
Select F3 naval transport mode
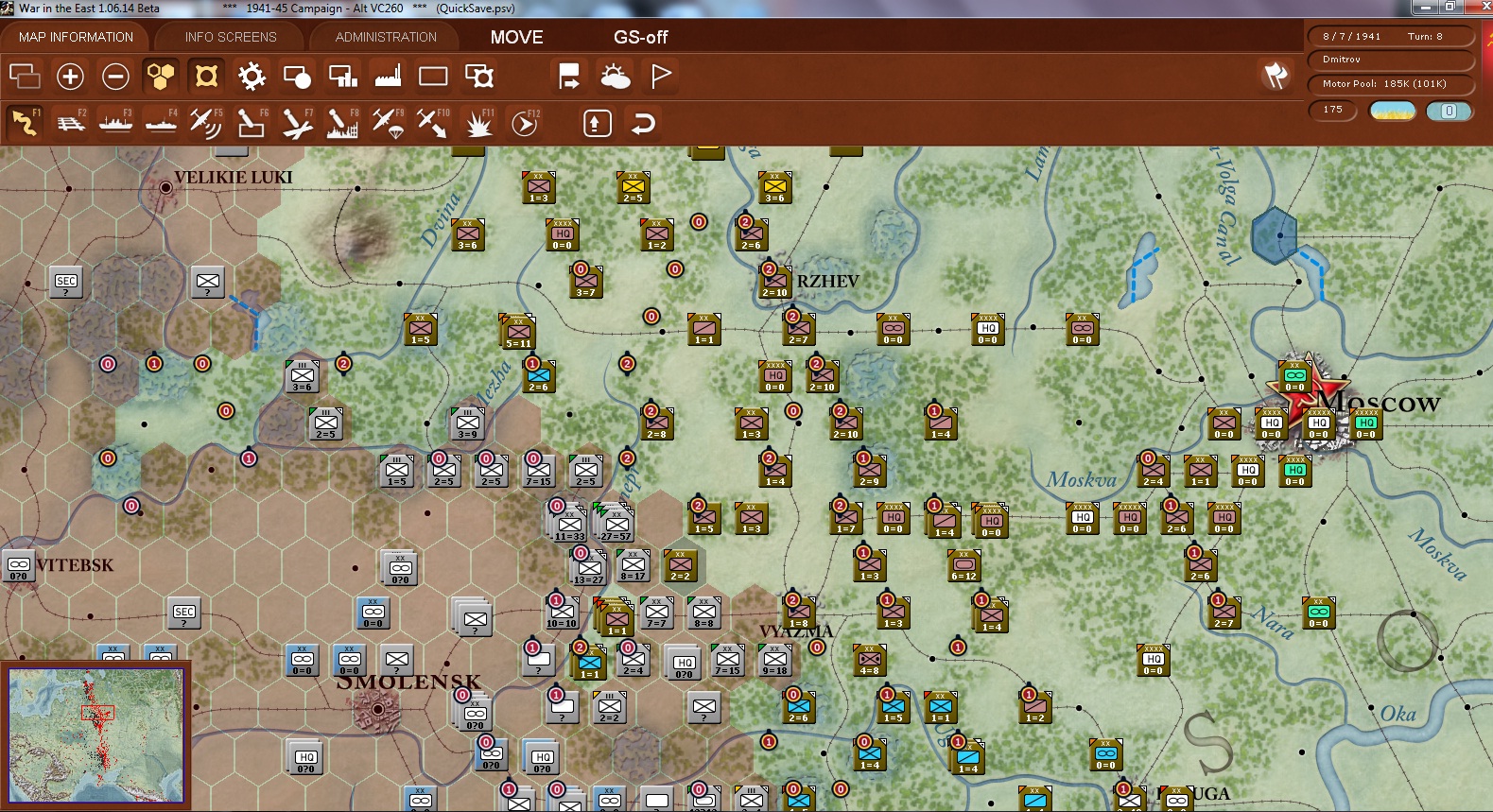115,123
